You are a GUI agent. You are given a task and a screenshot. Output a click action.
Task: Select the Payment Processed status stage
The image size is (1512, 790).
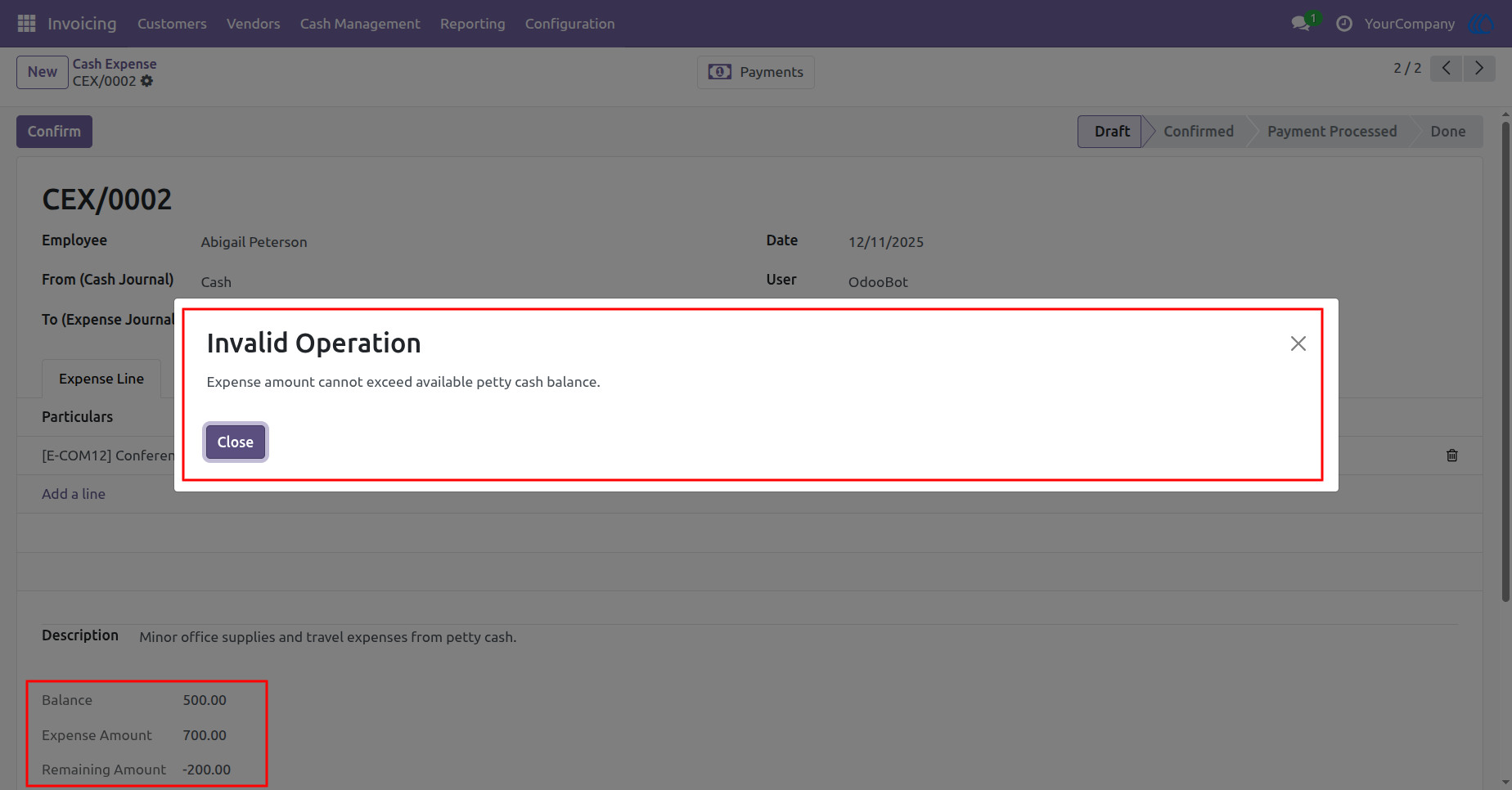(1332, 132)
